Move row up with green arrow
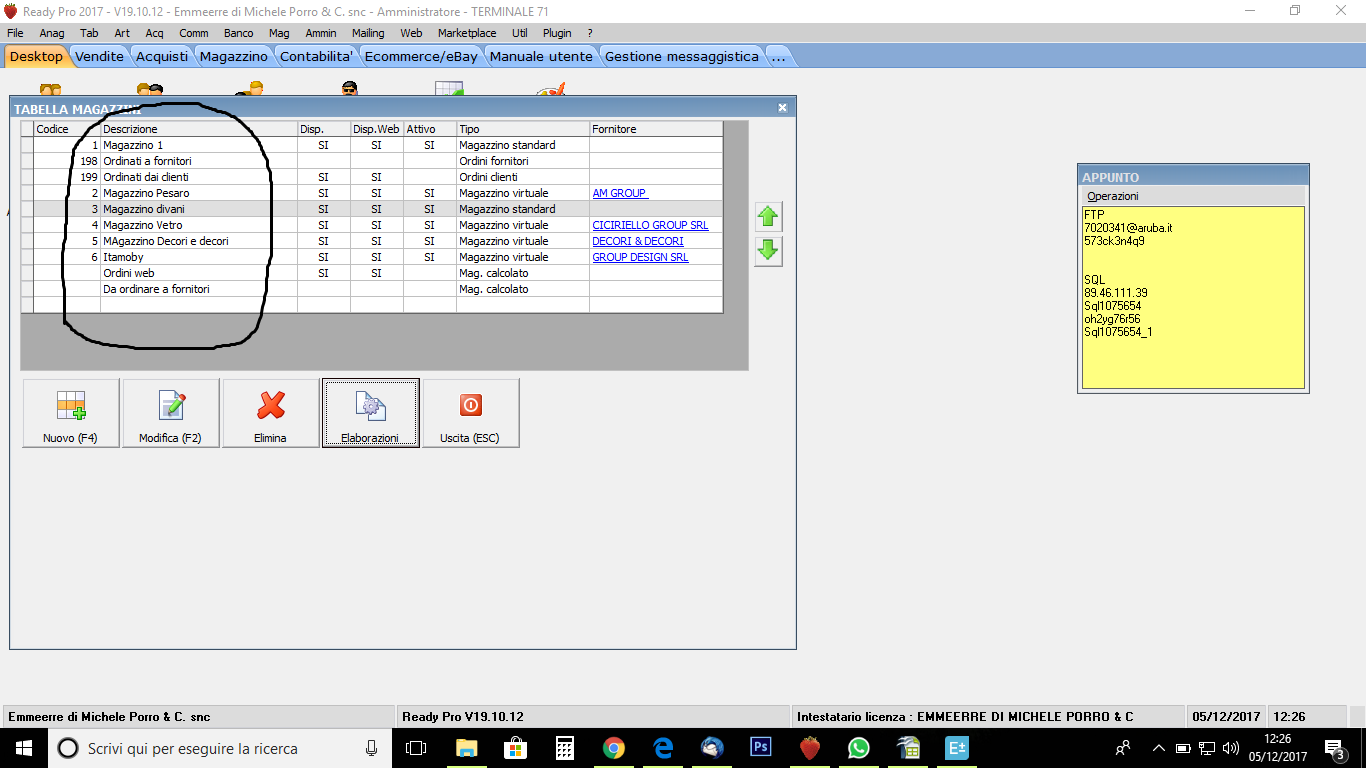The width and height of the screenshot is (1366, 768). [768, 217]
